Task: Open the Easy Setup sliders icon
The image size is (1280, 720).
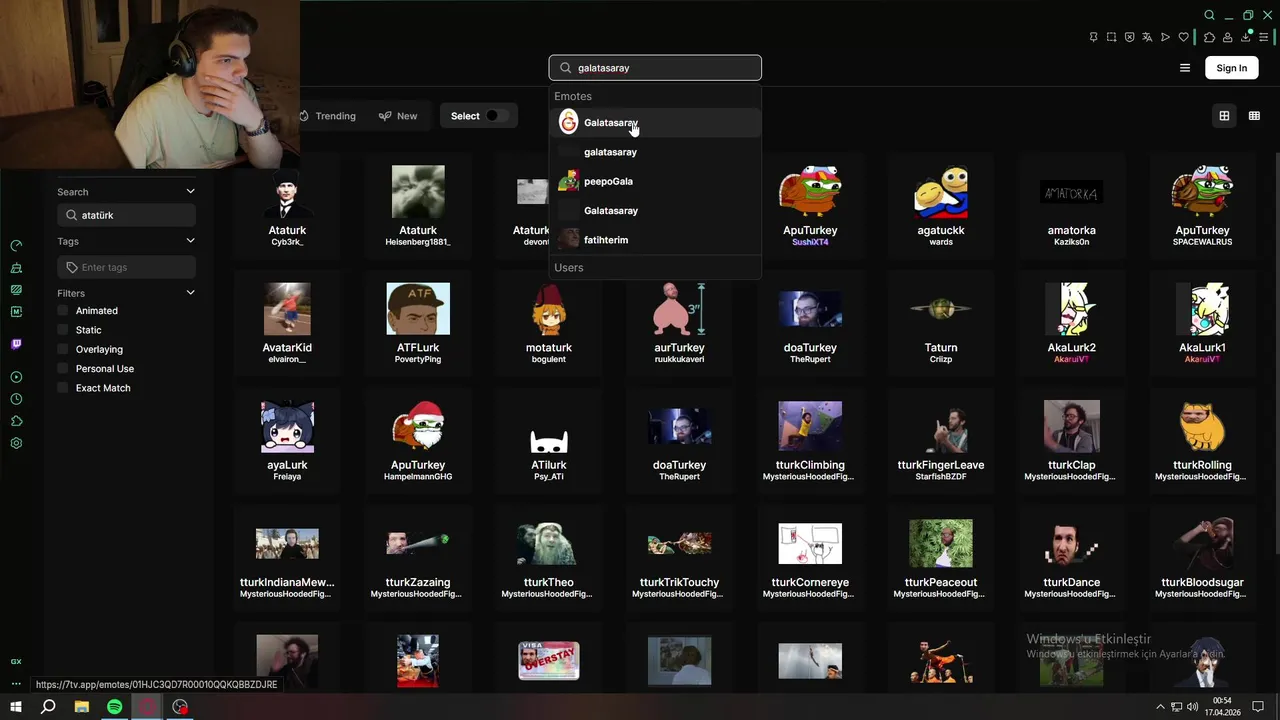Action: click(1264, 37)
